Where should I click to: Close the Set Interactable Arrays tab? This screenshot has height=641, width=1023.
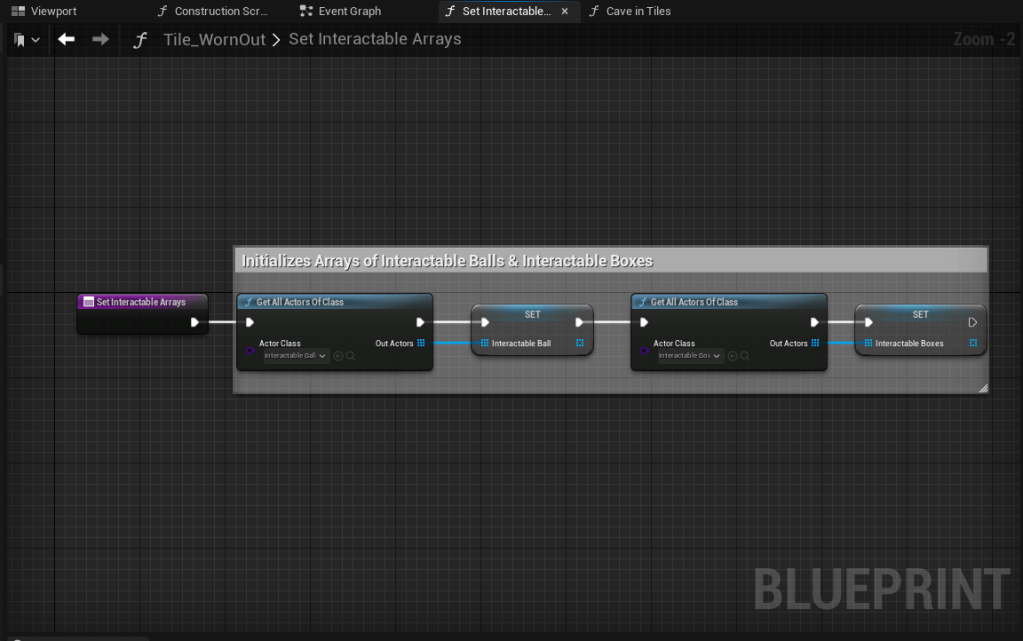(565, 11)
